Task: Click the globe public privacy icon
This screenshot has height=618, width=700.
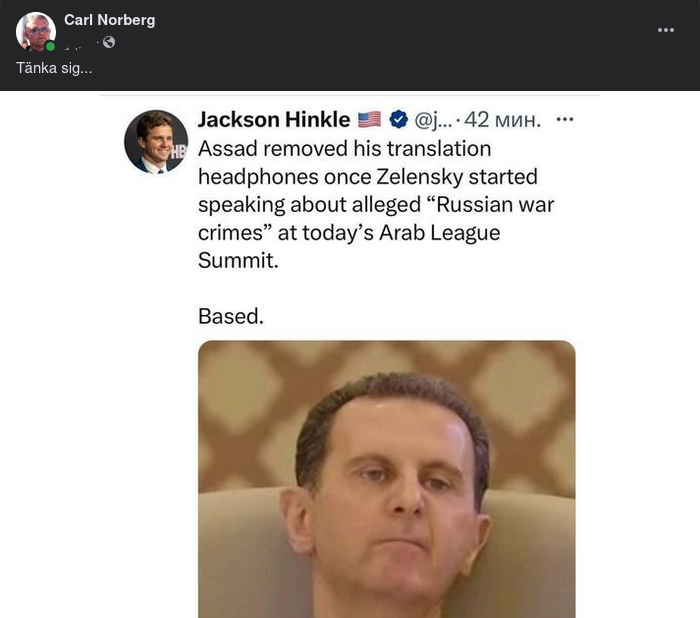Action: (x=109, y=42)
